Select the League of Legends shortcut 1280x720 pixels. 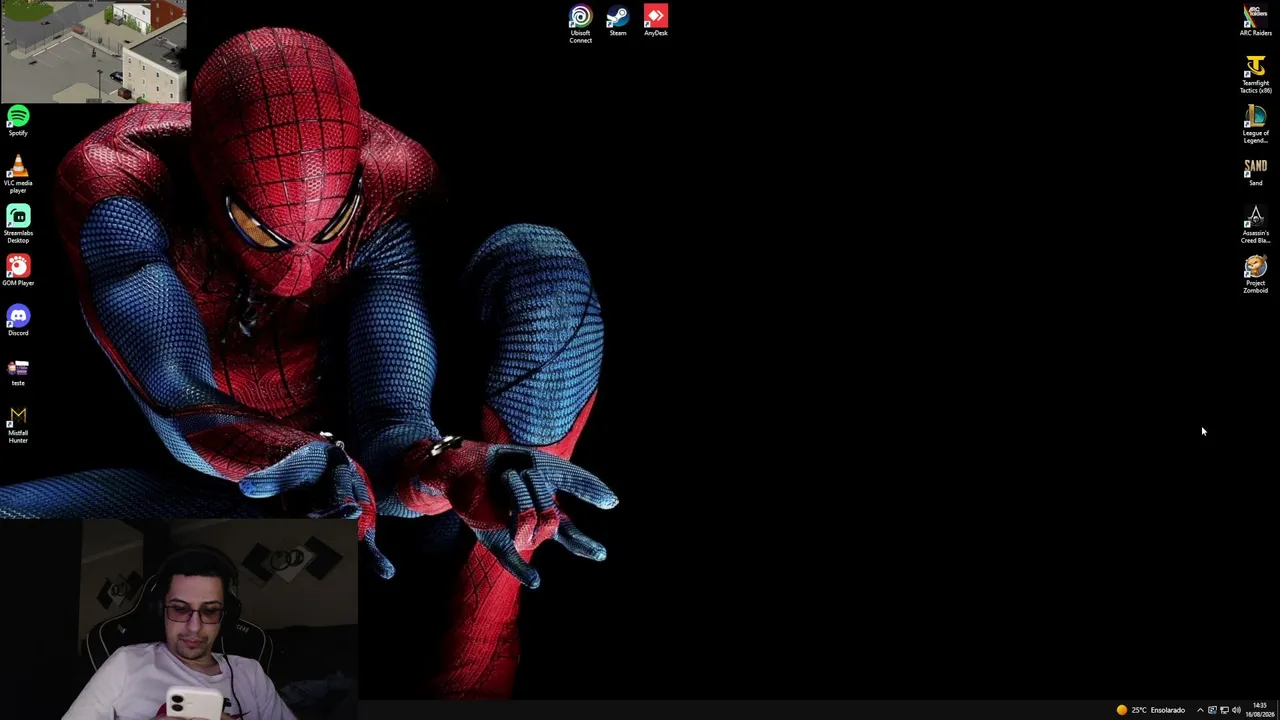click(1255, 124)
